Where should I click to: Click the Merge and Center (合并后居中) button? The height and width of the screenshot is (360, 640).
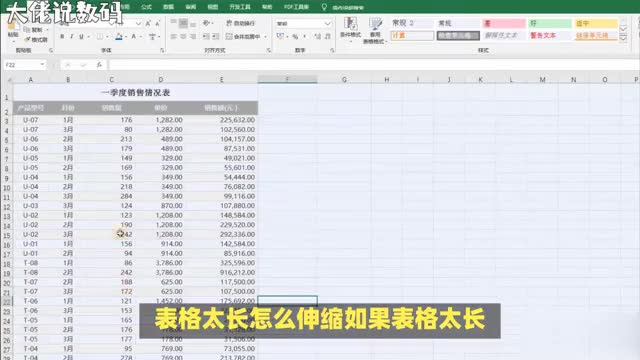tap(244, 37)
